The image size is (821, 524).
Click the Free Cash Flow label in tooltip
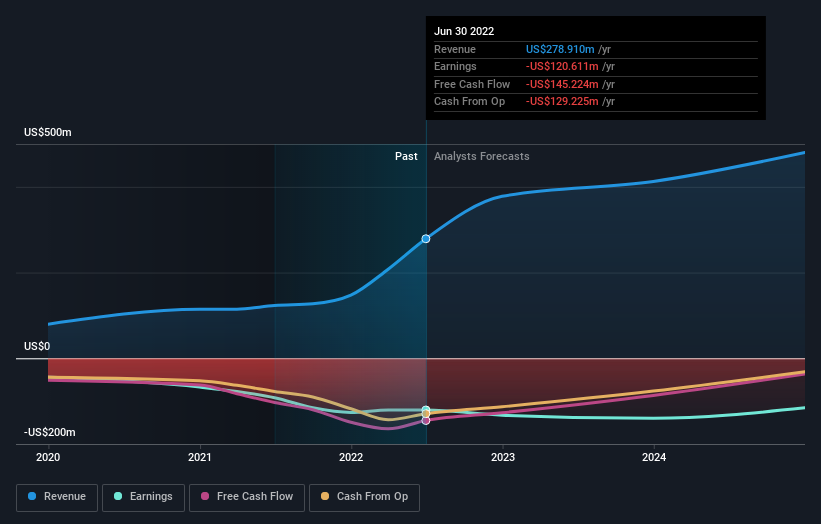pyautogui.click(x=472, y=84)
